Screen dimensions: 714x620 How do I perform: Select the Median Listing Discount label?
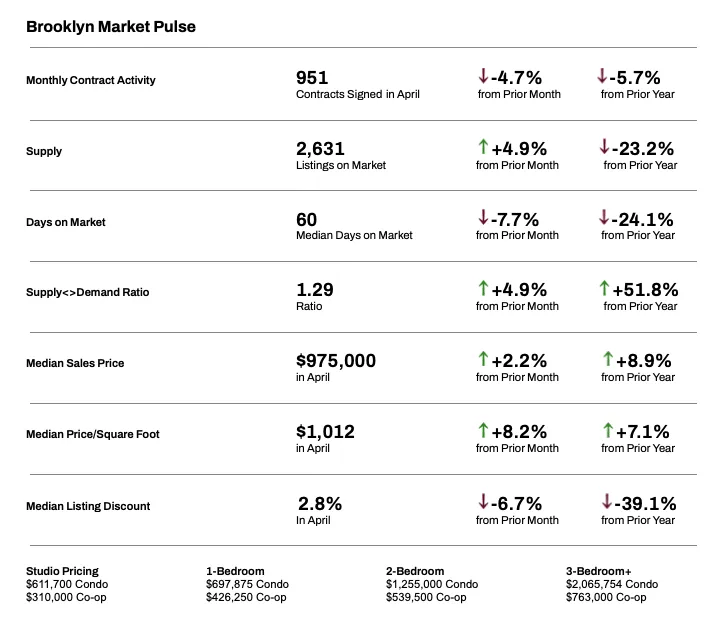(88, 506)
